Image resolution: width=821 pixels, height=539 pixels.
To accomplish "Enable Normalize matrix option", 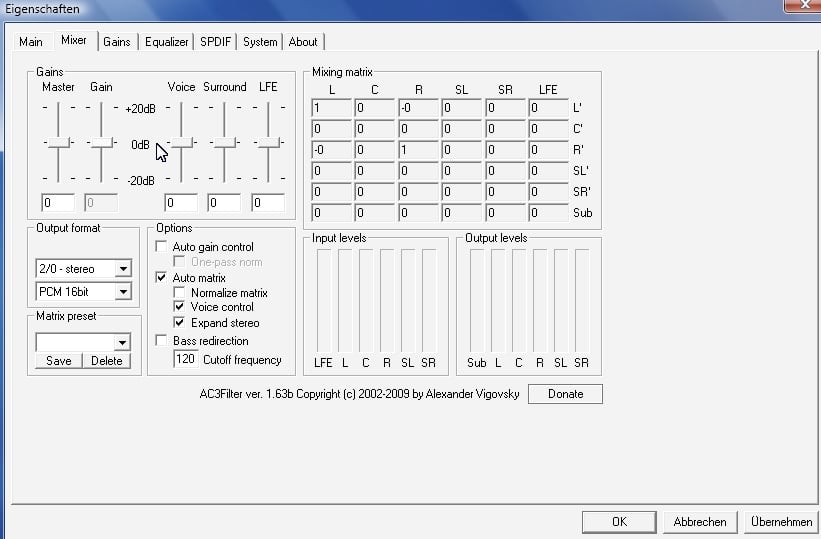I will point(180,293).
